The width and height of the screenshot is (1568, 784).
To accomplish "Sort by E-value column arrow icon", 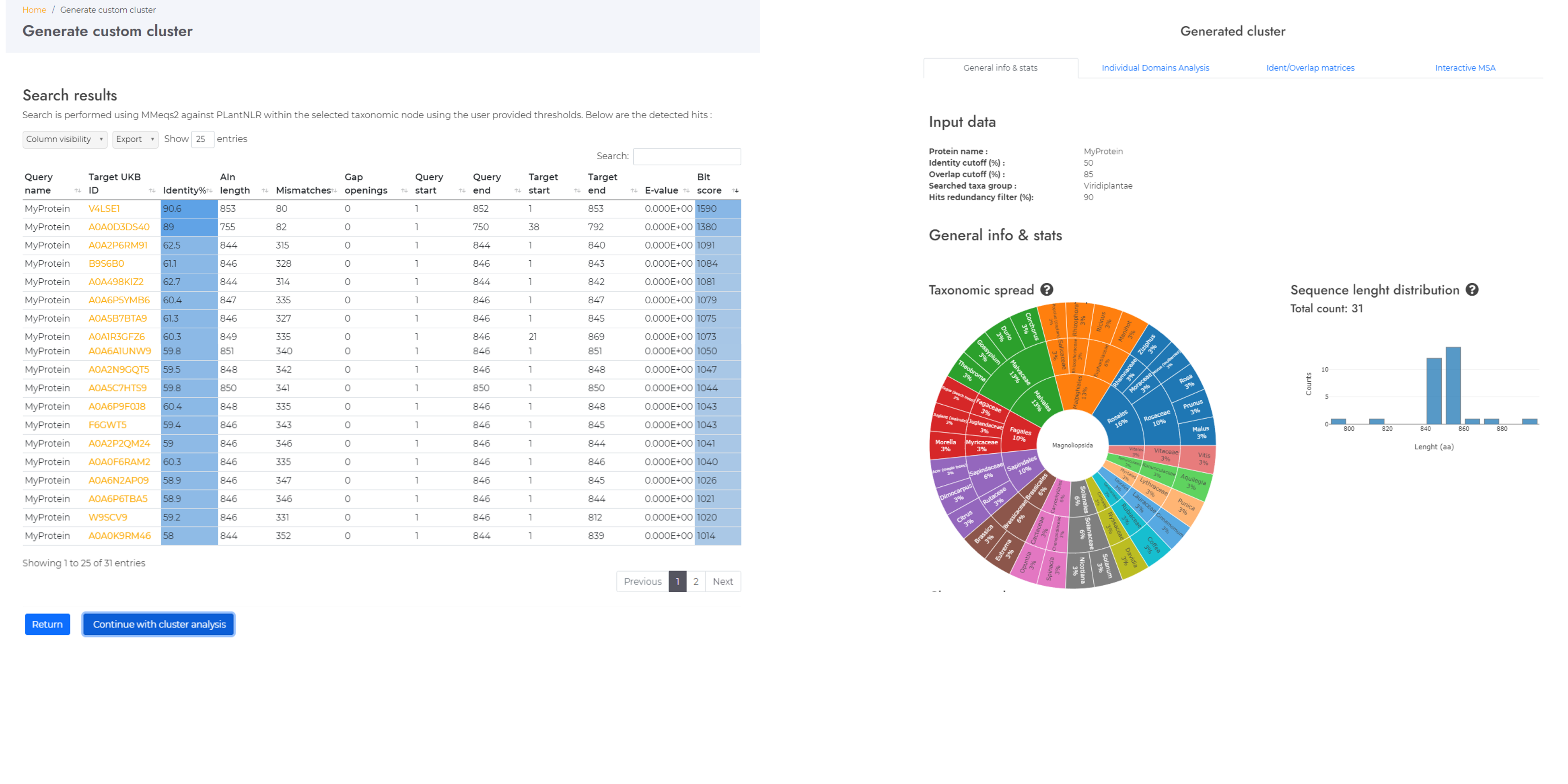I will point(687,191).
